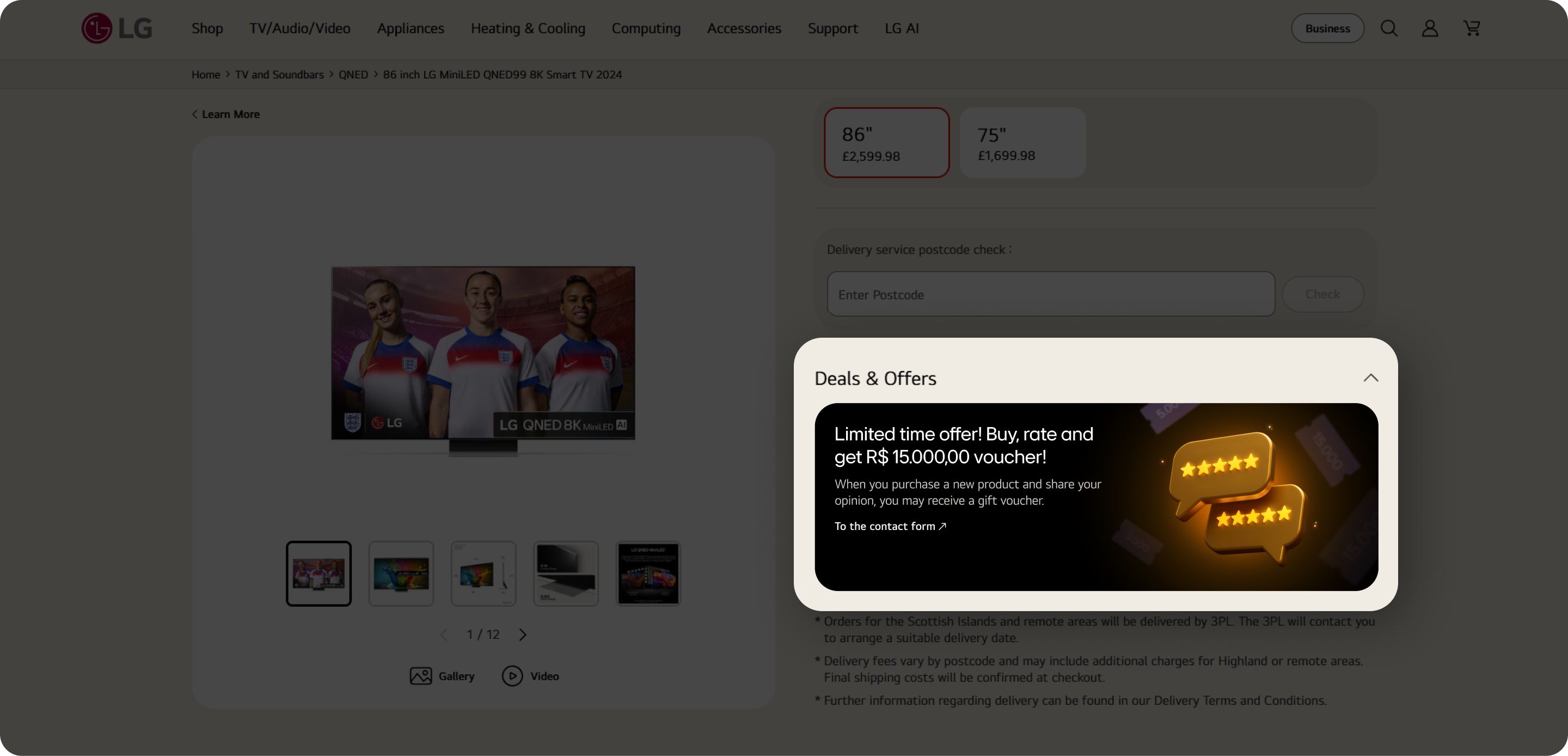Image resolution: width=1568 pixels, height=756 pixels.
Task: Click the previous gallery image arrow
Action: 444,634
